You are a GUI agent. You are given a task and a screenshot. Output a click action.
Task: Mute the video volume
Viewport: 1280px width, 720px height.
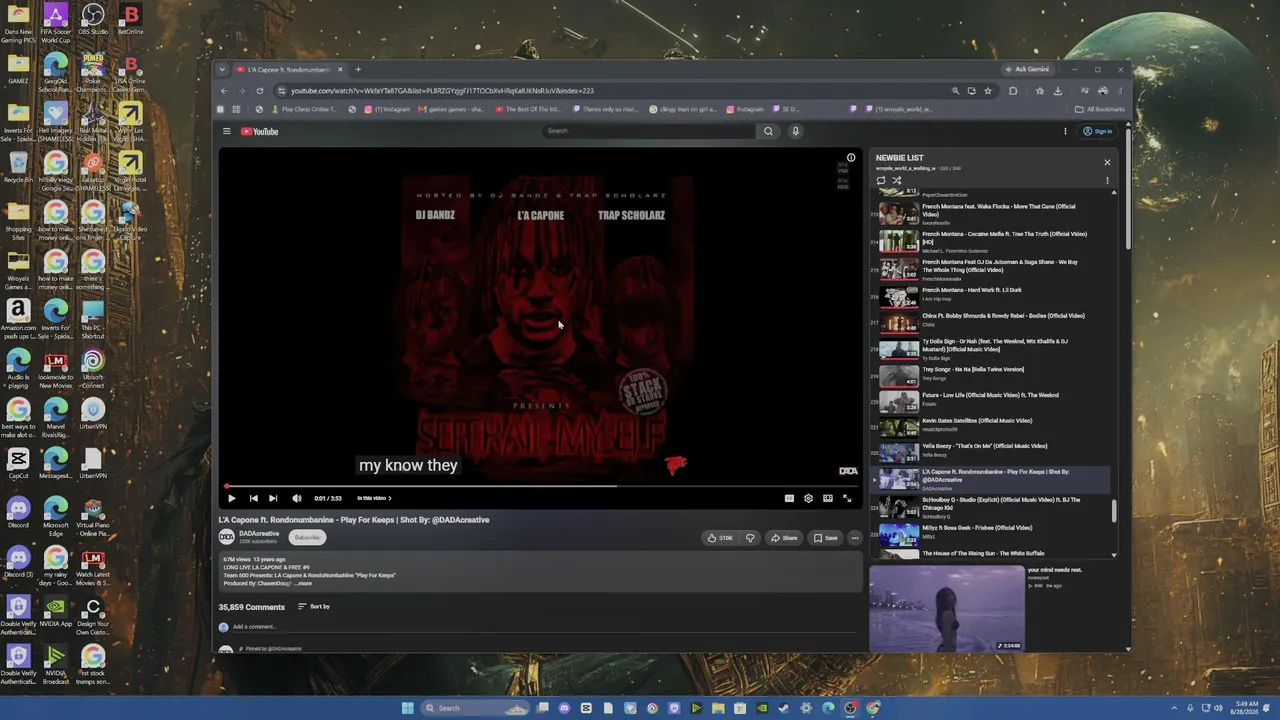tap(296, 498)
